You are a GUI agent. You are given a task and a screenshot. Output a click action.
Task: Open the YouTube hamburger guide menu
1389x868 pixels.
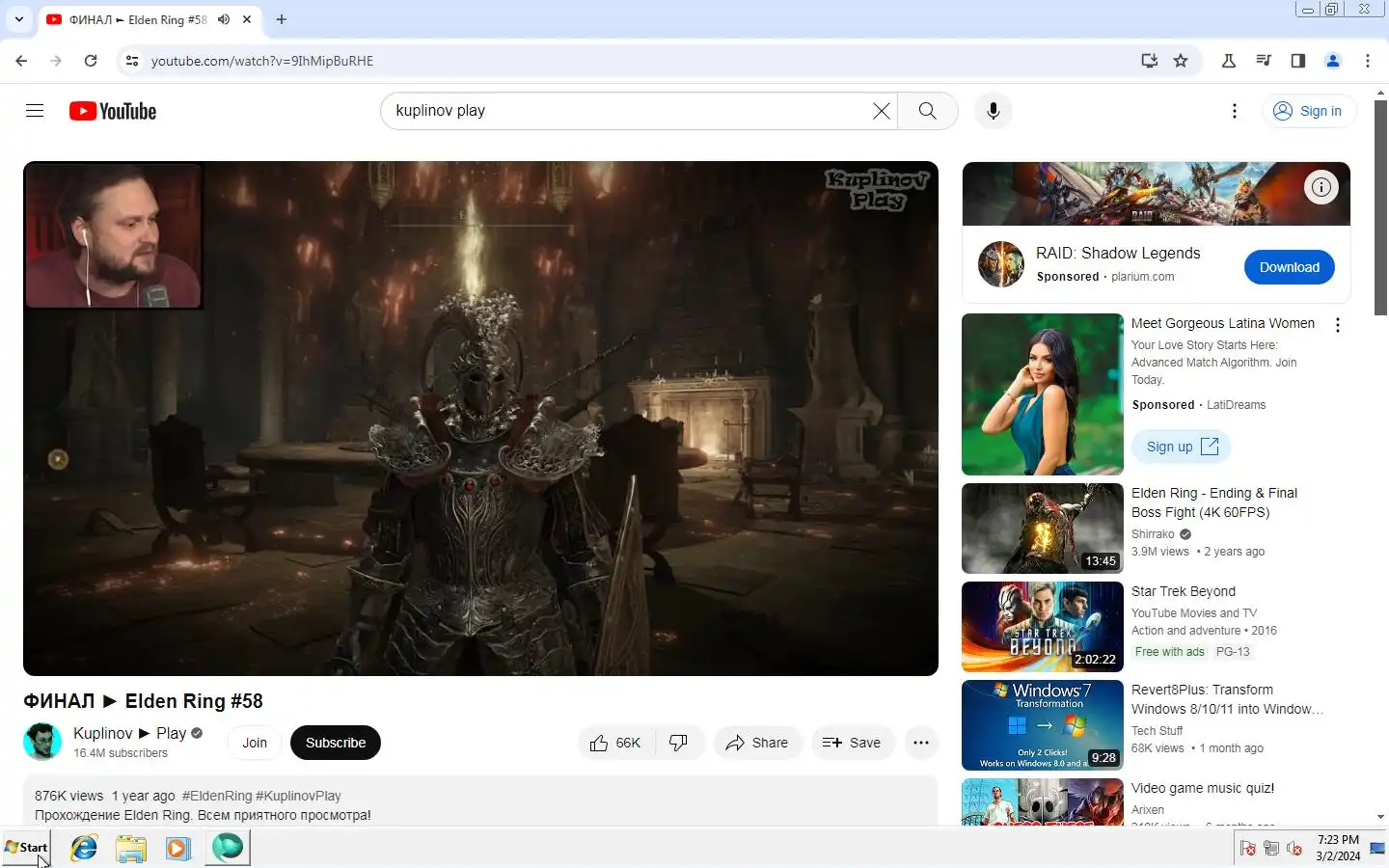pos(35,111)
